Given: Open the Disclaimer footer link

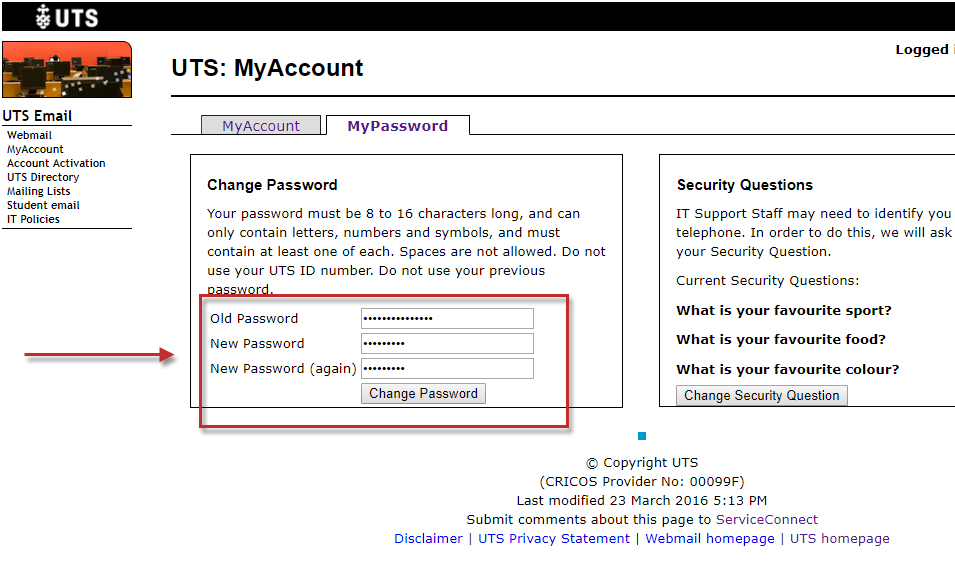Looking at the screenshot, I should pos(428,539).
